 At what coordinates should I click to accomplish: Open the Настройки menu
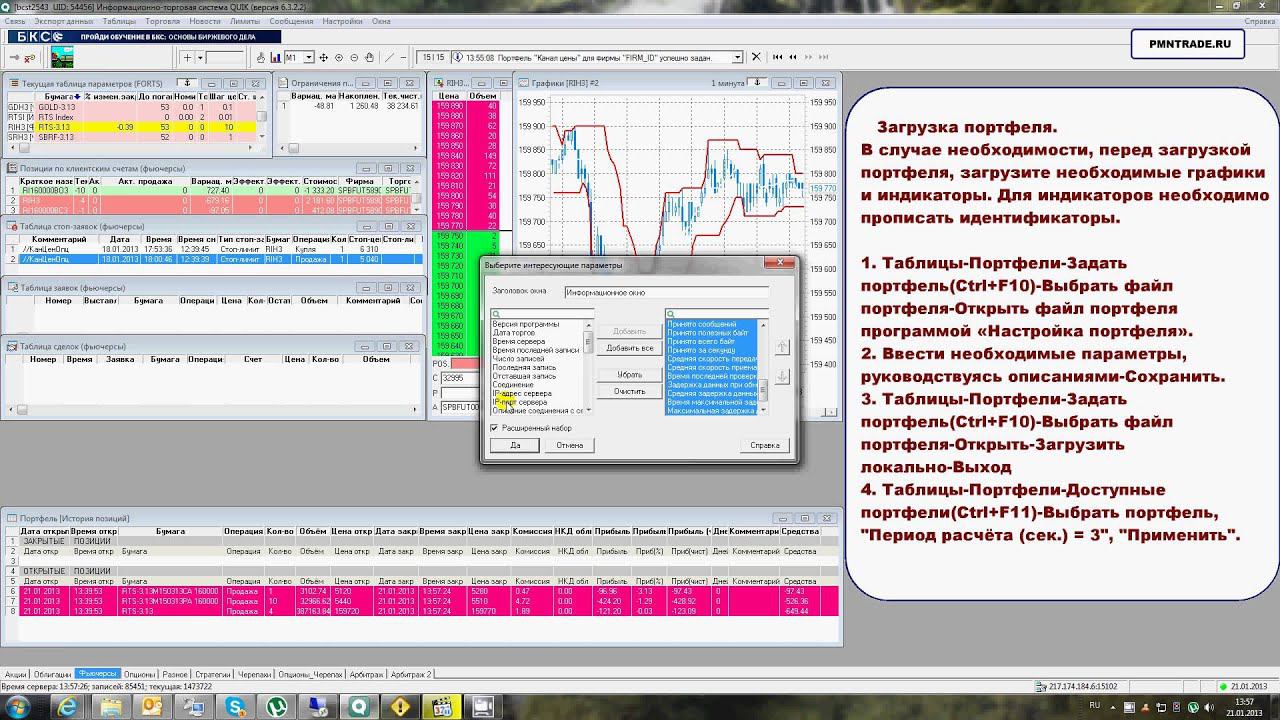pyautogui.click(x=343, y=20)
